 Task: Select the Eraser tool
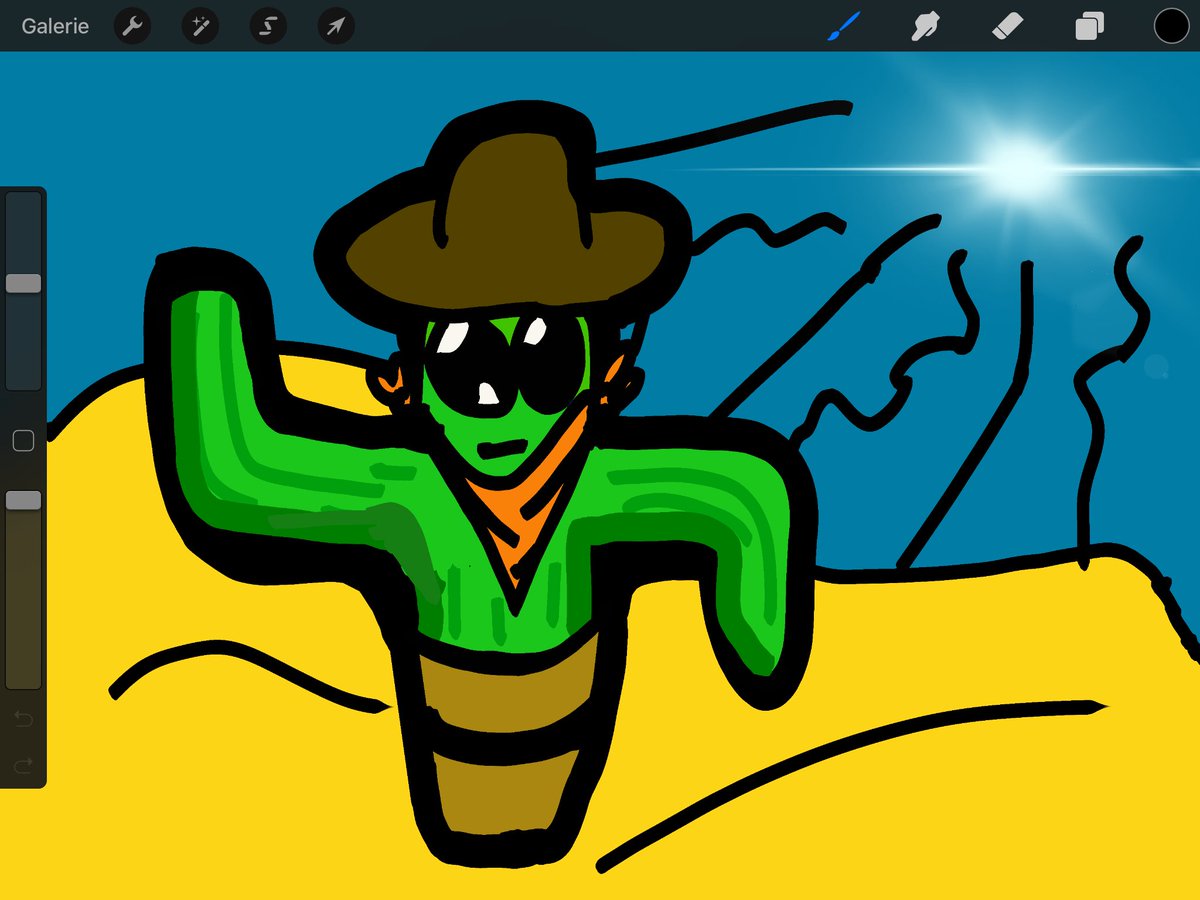(1007, 26)
